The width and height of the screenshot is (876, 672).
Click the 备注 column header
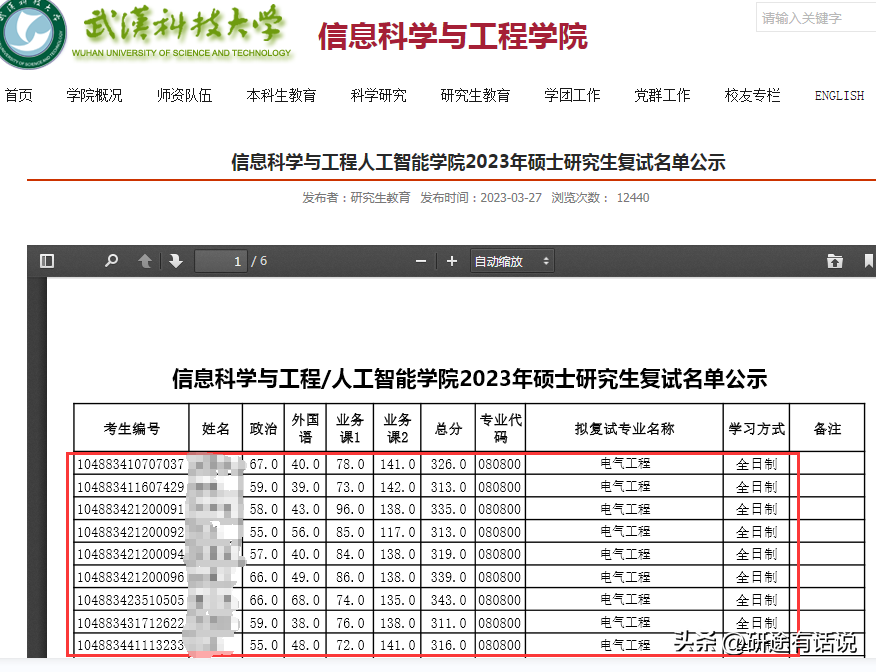coord(827,428)
